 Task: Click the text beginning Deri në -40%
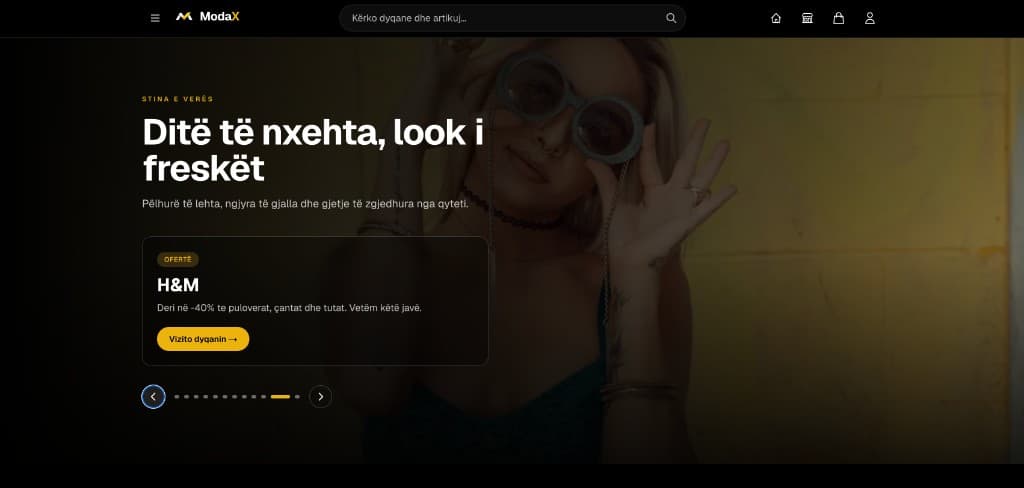tap(289, 308)
